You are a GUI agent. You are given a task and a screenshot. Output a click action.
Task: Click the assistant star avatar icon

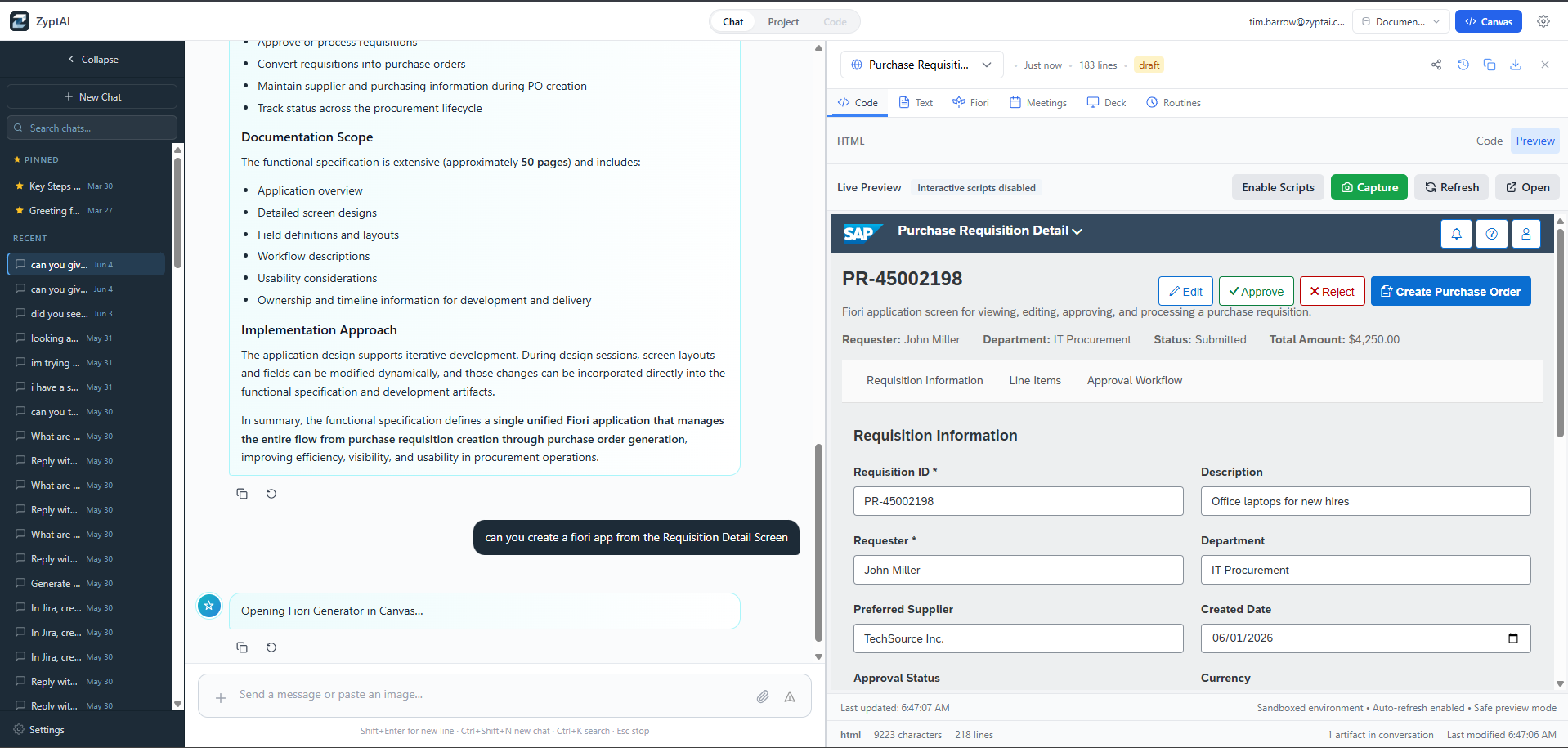pyautogui.click(x=209, y=606)
